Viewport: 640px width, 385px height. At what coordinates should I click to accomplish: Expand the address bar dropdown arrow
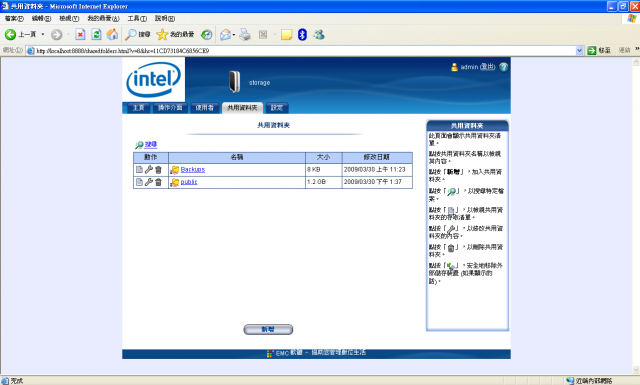click(x=579, y=51)
